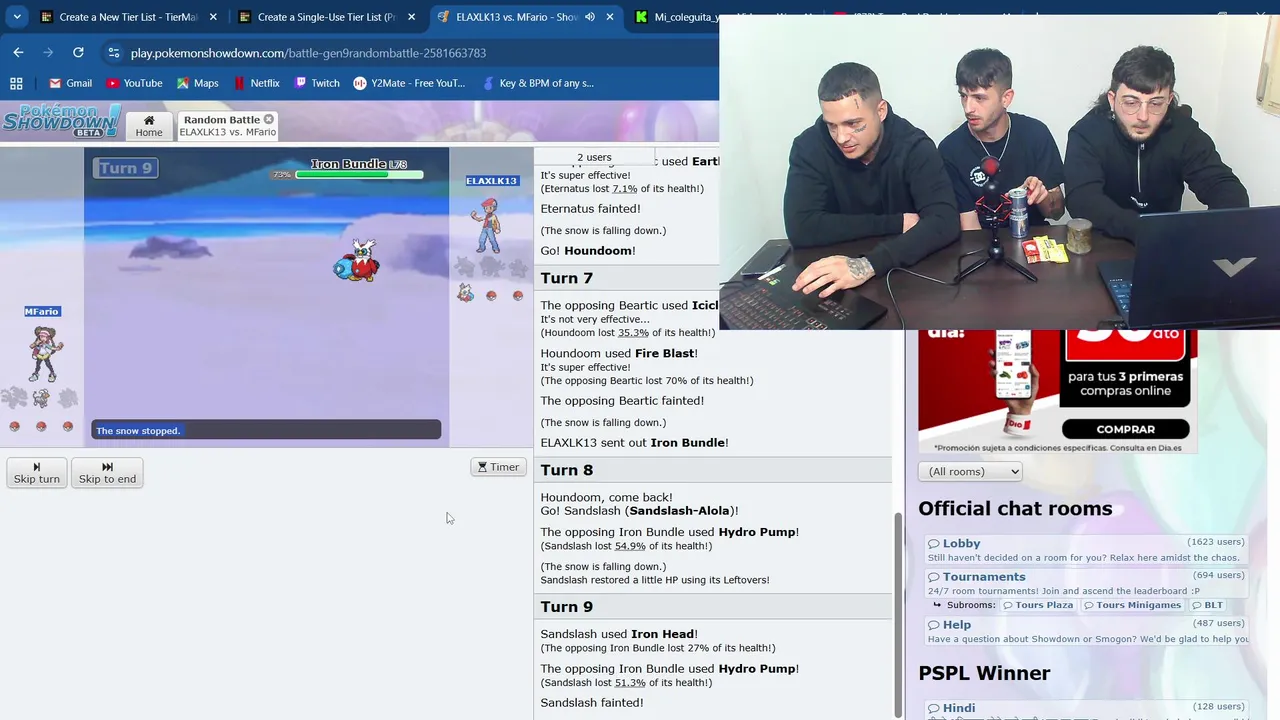This screenshot has width=1280, height=720.
Task: Click MFario's trainer sprite
Action: point(44,353)
